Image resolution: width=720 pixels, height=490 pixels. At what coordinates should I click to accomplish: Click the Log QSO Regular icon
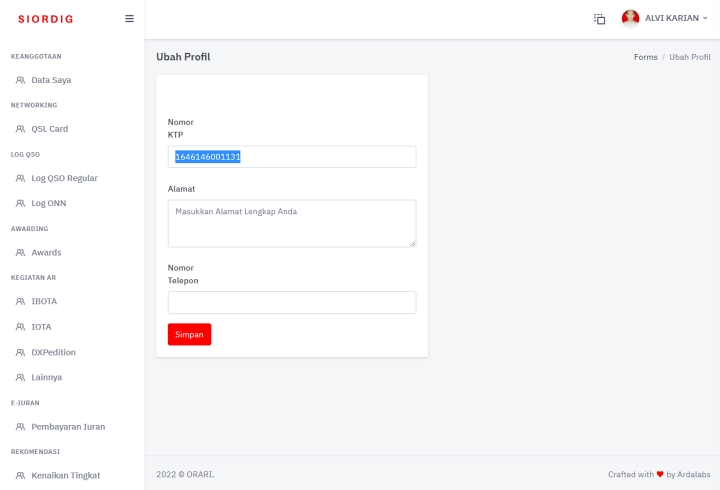click(20, 178)
